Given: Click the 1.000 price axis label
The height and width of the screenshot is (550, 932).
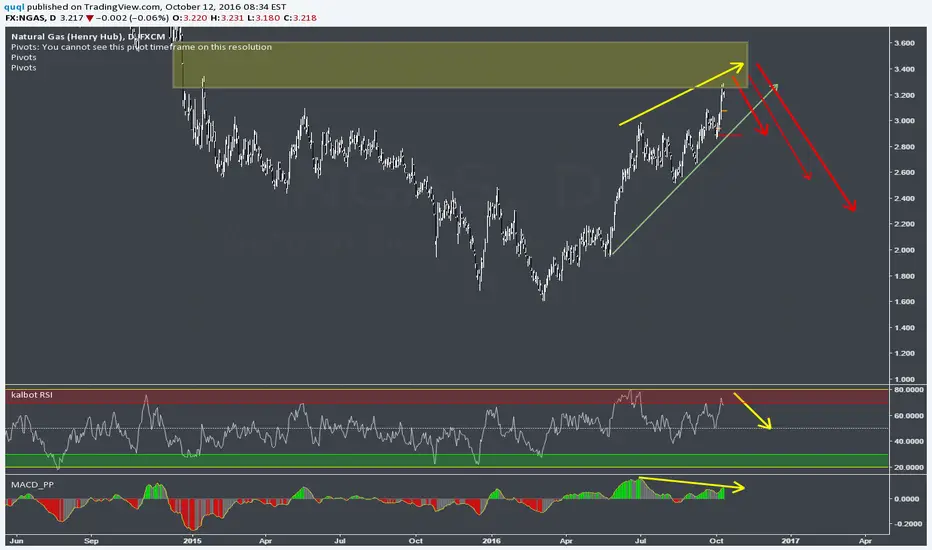Looking at the screenshot, I should click(904, 379).
